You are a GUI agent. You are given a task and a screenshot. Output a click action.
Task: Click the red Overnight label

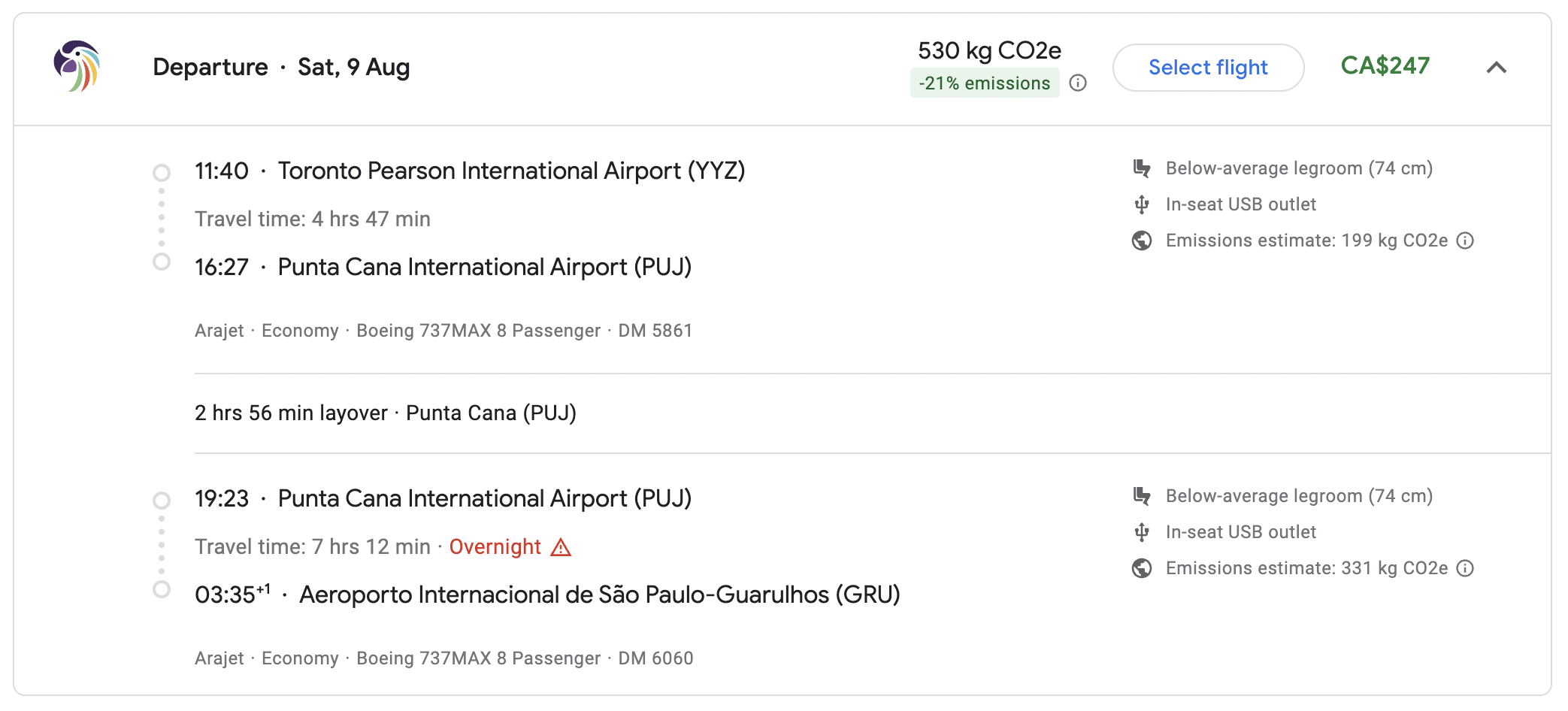(x=495, y=547)
